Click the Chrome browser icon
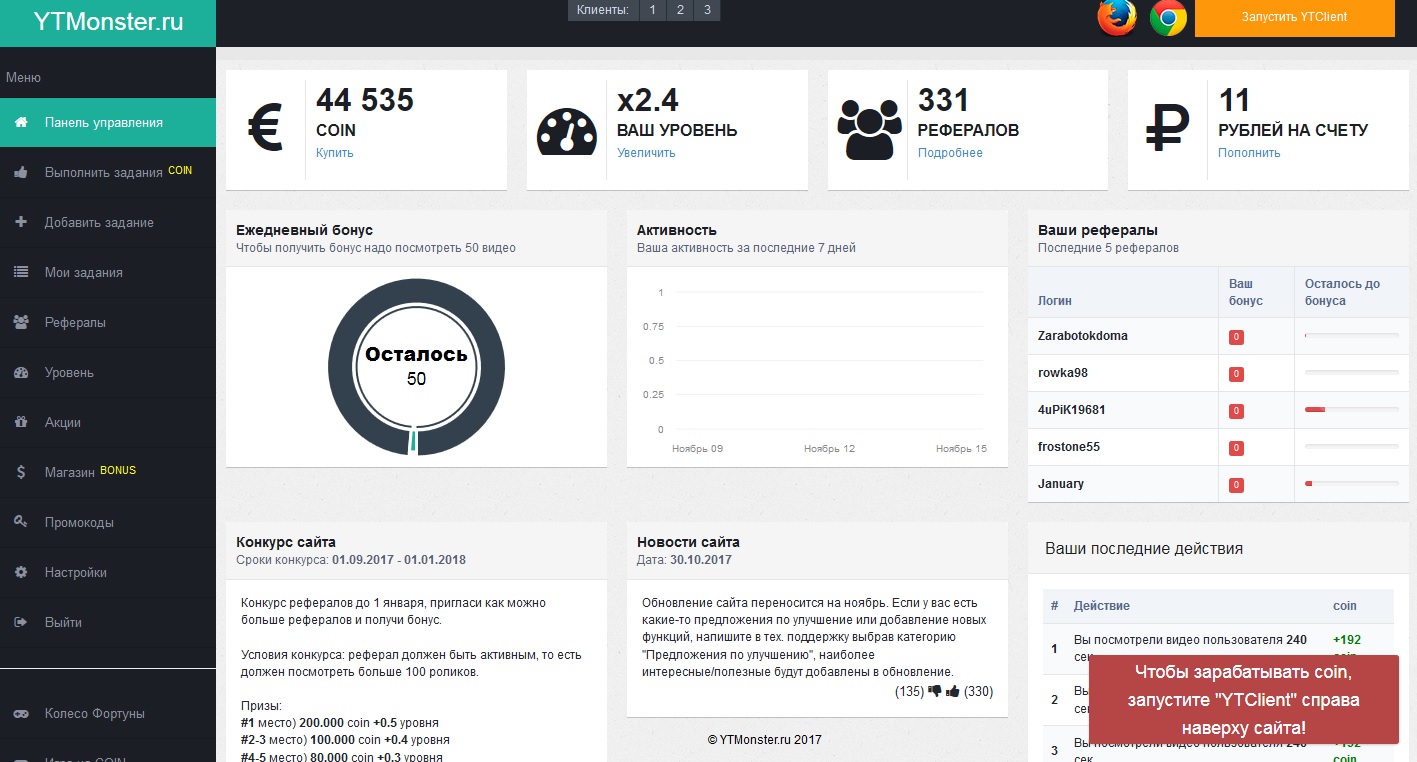The height and width of the screenshot is (762, 1417). [1168, 18]
